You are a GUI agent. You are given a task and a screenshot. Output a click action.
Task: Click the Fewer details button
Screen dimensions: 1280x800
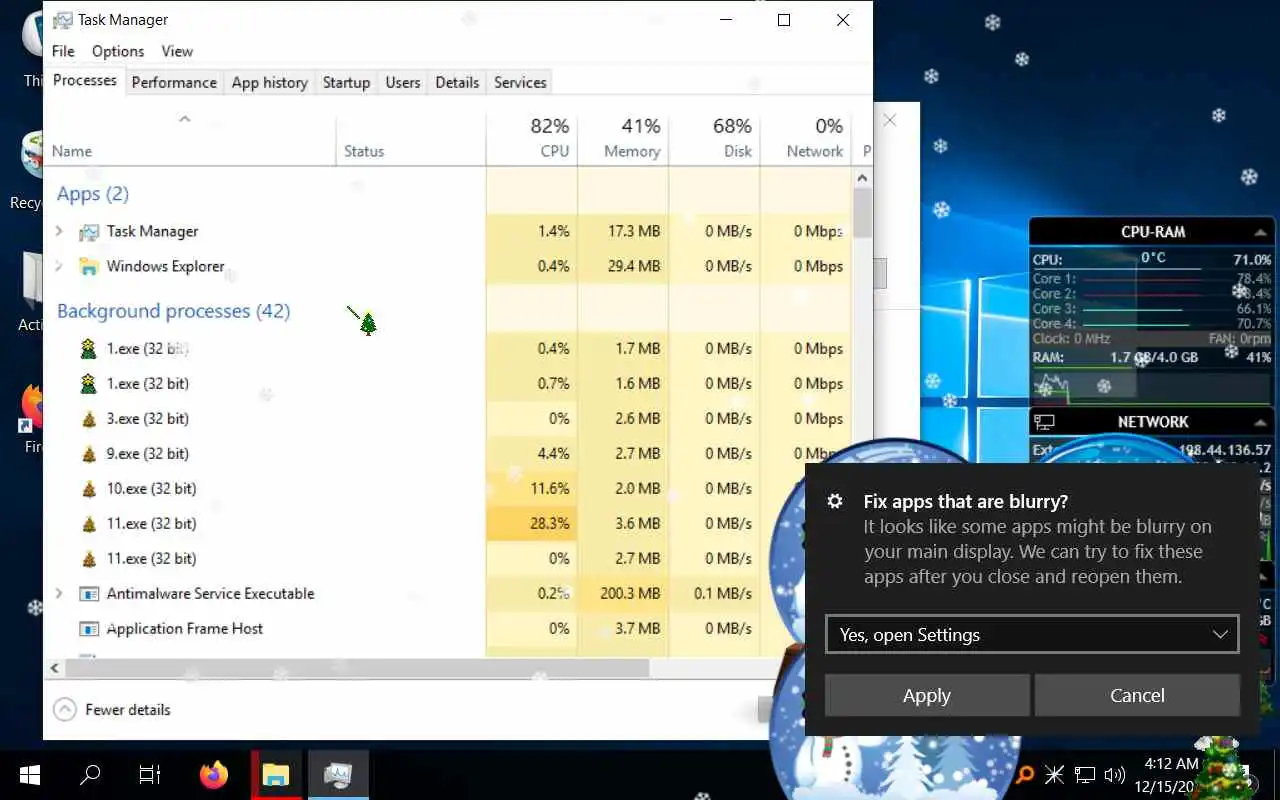(112, 710)
